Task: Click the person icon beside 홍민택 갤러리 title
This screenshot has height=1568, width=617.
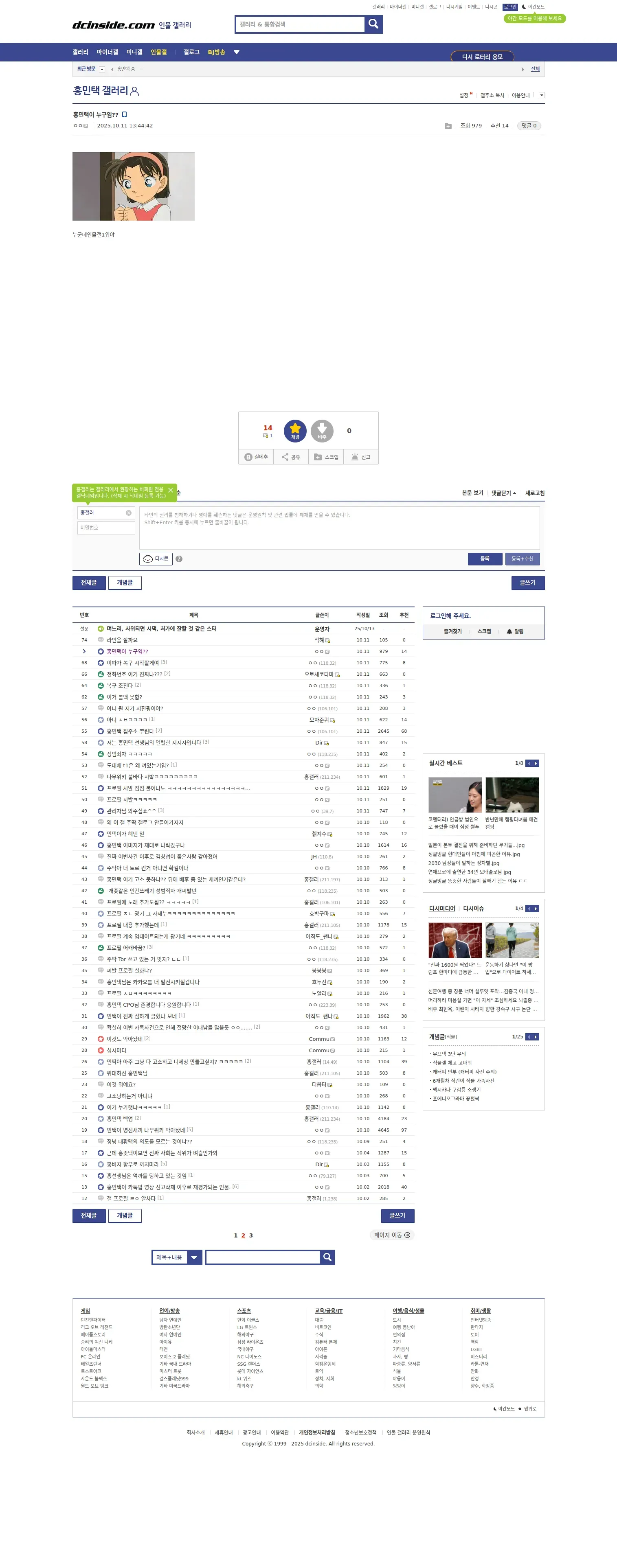Action: click(135, 91)
